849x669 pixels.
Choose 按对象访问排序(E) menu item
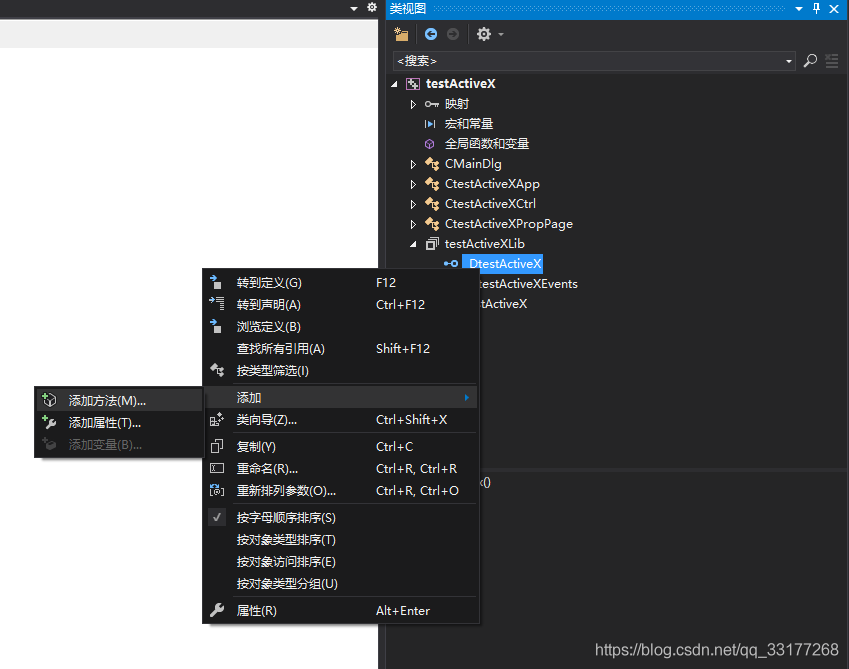341,562
